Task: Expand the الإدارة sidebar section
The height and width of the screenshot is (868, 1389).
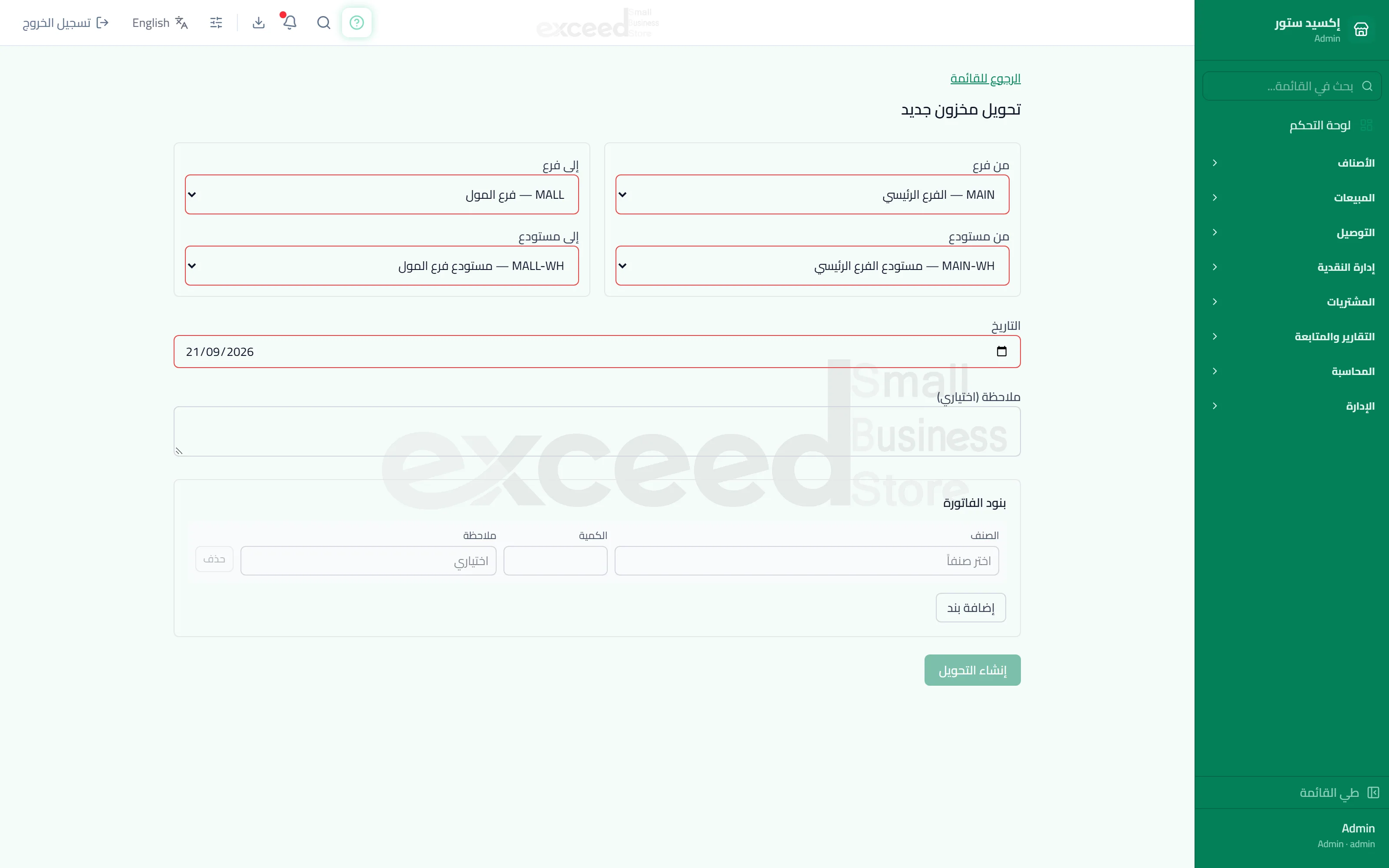Action: 1291,406
